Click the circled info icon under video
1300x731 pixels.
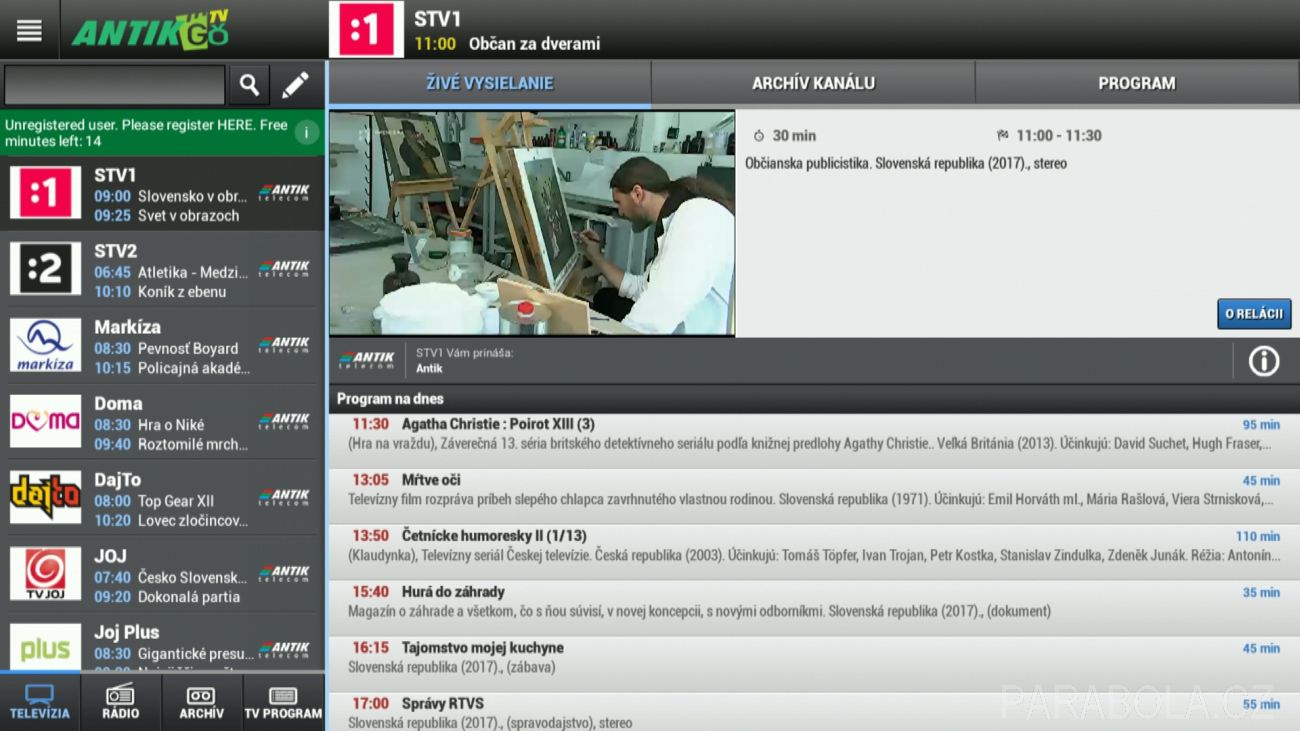[x=1264, y=361]
